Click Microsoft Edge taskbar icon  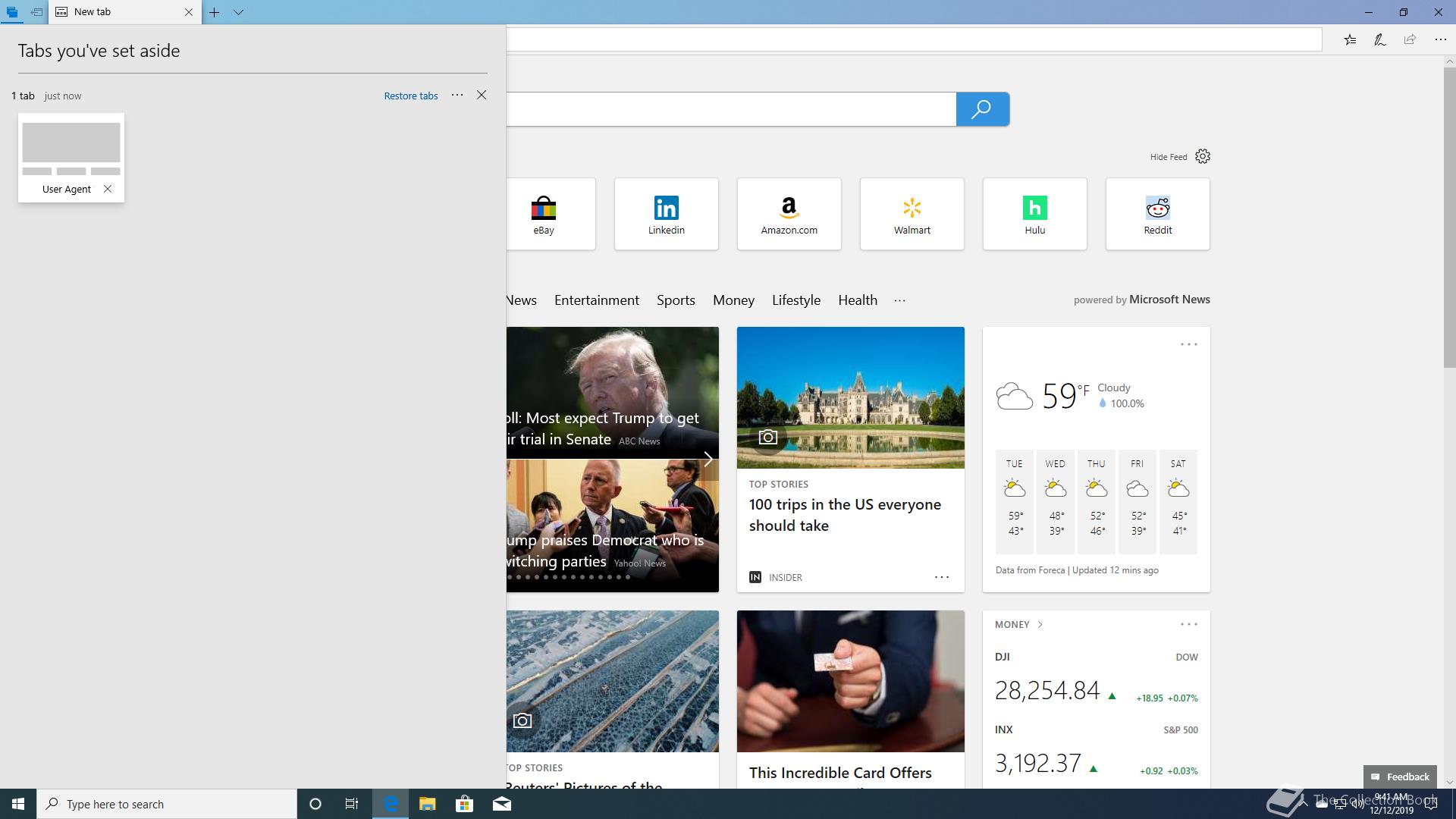(x=391, y=804)
